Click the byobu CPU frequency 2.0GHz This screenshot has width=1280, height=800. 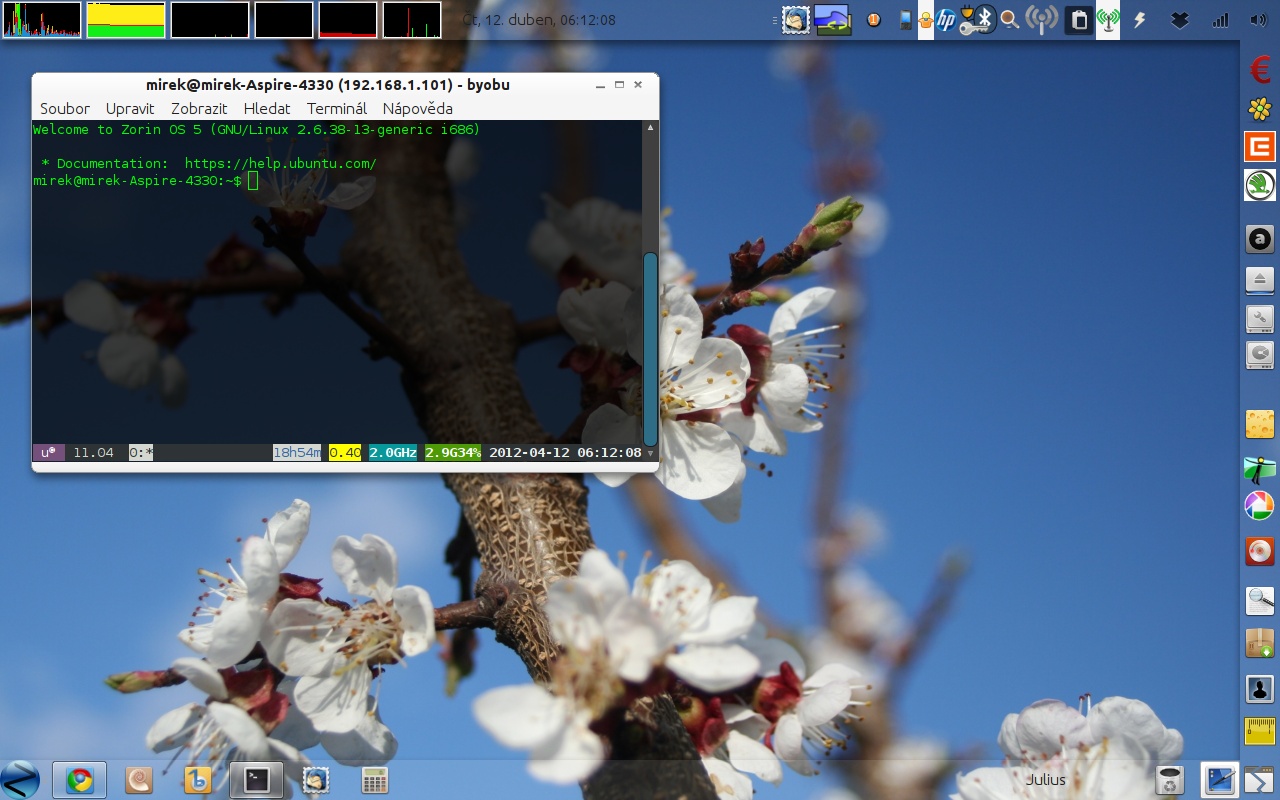[x=393, y=453]
